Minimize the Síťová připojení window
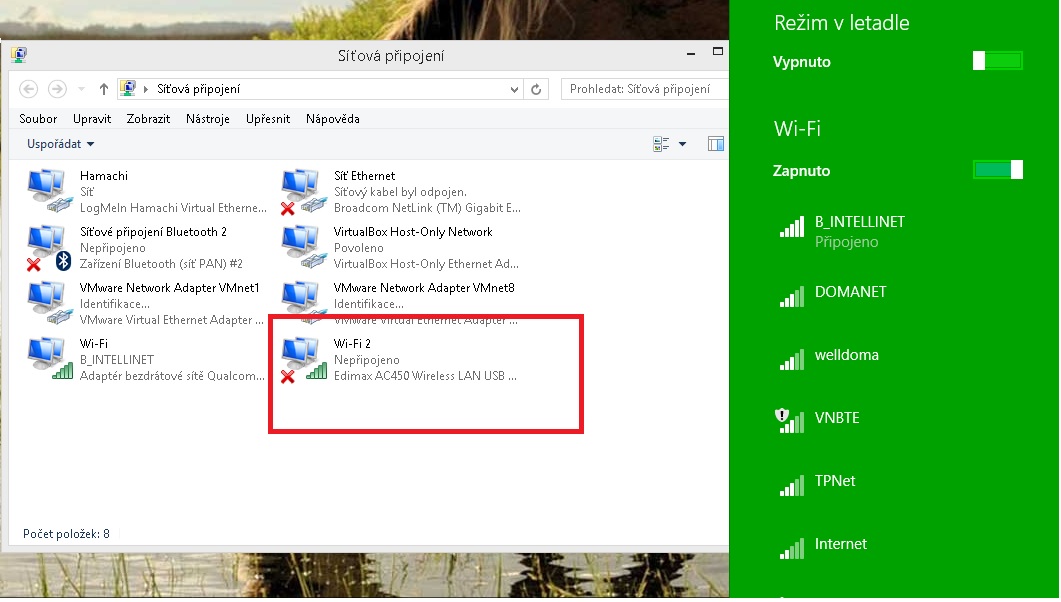Viewport: 1061px width, 602px height. coord(691,53)
